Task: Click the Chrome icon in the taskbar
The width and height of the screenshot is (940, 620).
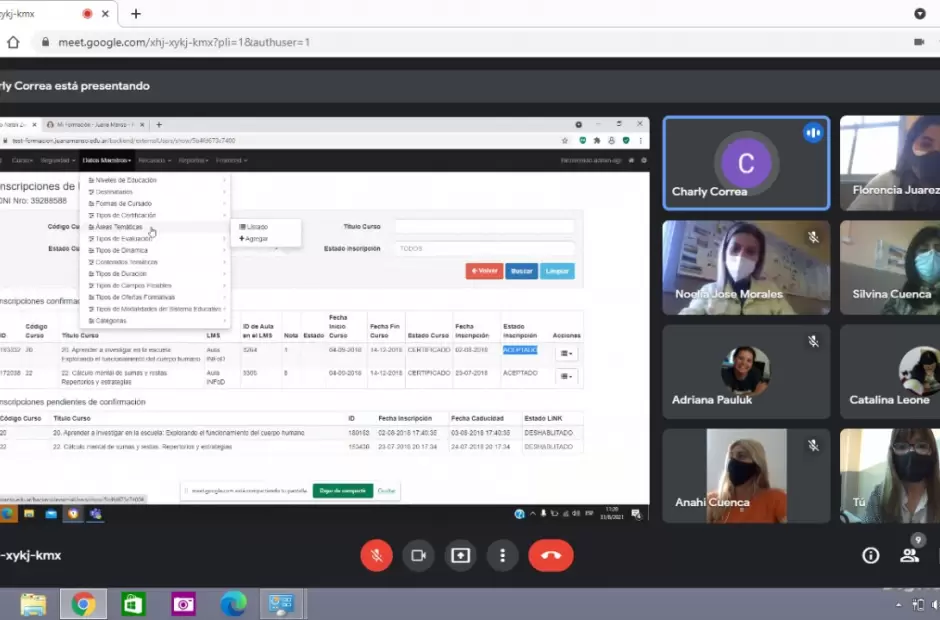Action: point(83,604)
